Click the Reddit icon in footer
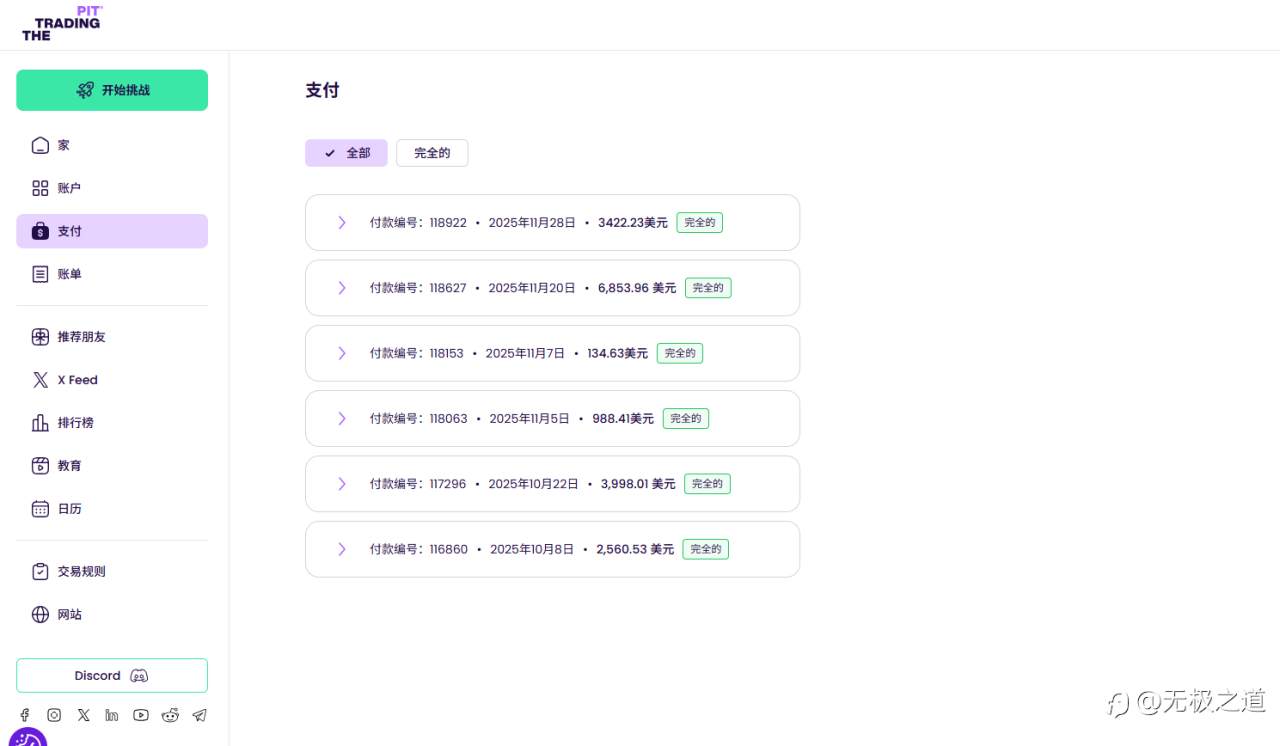 [x=170, y=715]
